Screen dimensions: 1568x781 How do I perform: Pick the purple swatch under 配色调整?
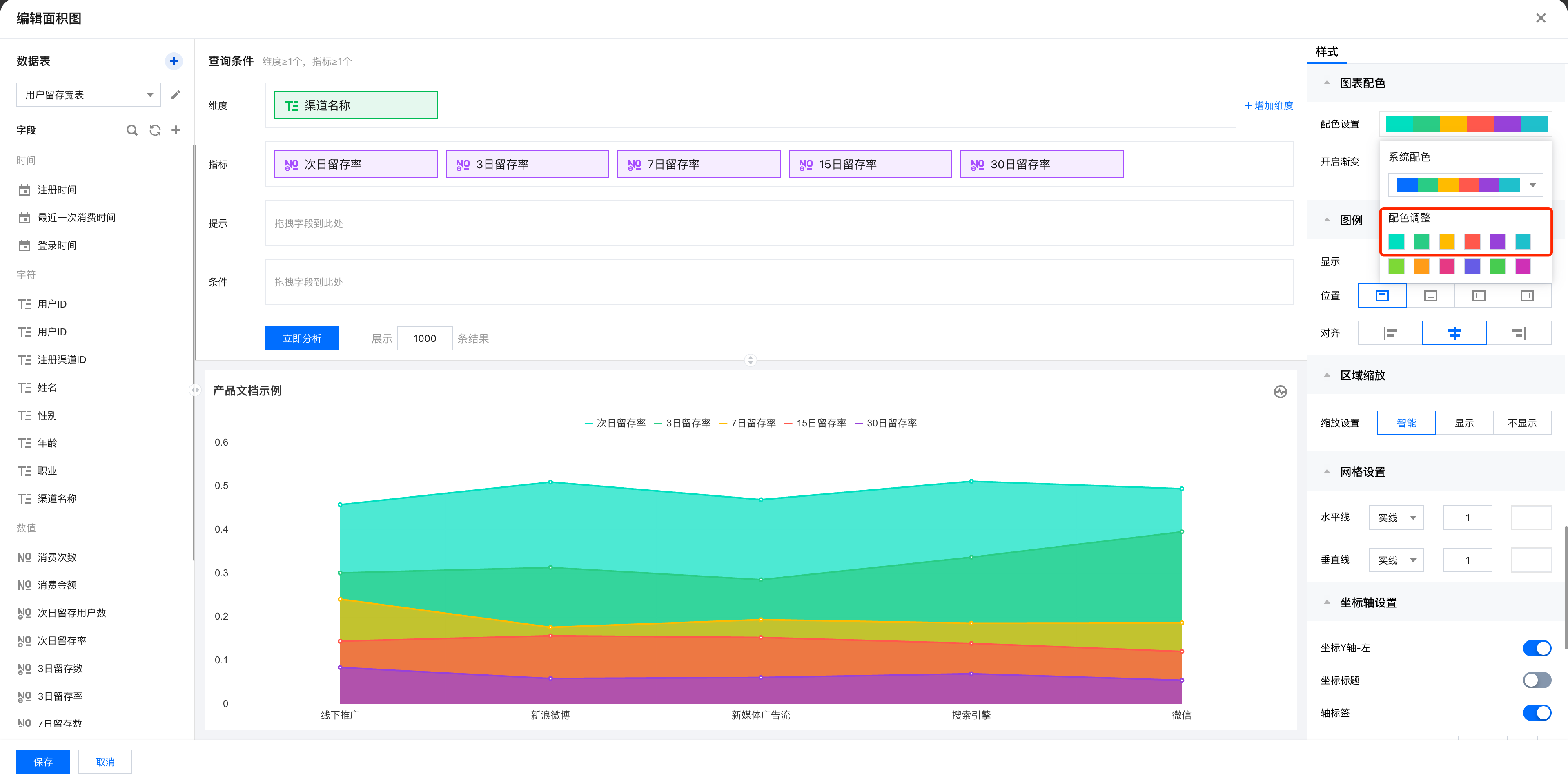pos(1497,242)
